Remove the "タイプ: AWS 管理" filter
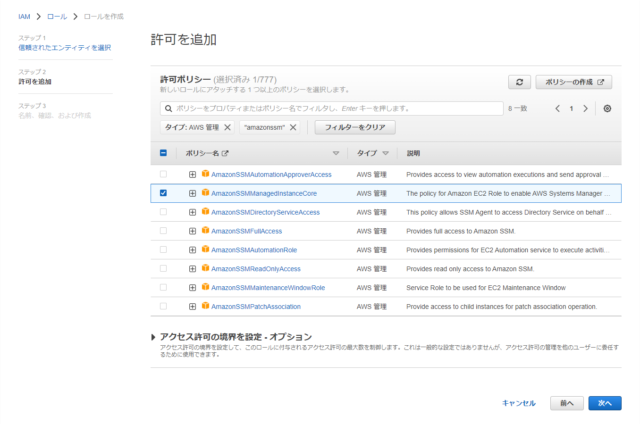 pos(227,127)
